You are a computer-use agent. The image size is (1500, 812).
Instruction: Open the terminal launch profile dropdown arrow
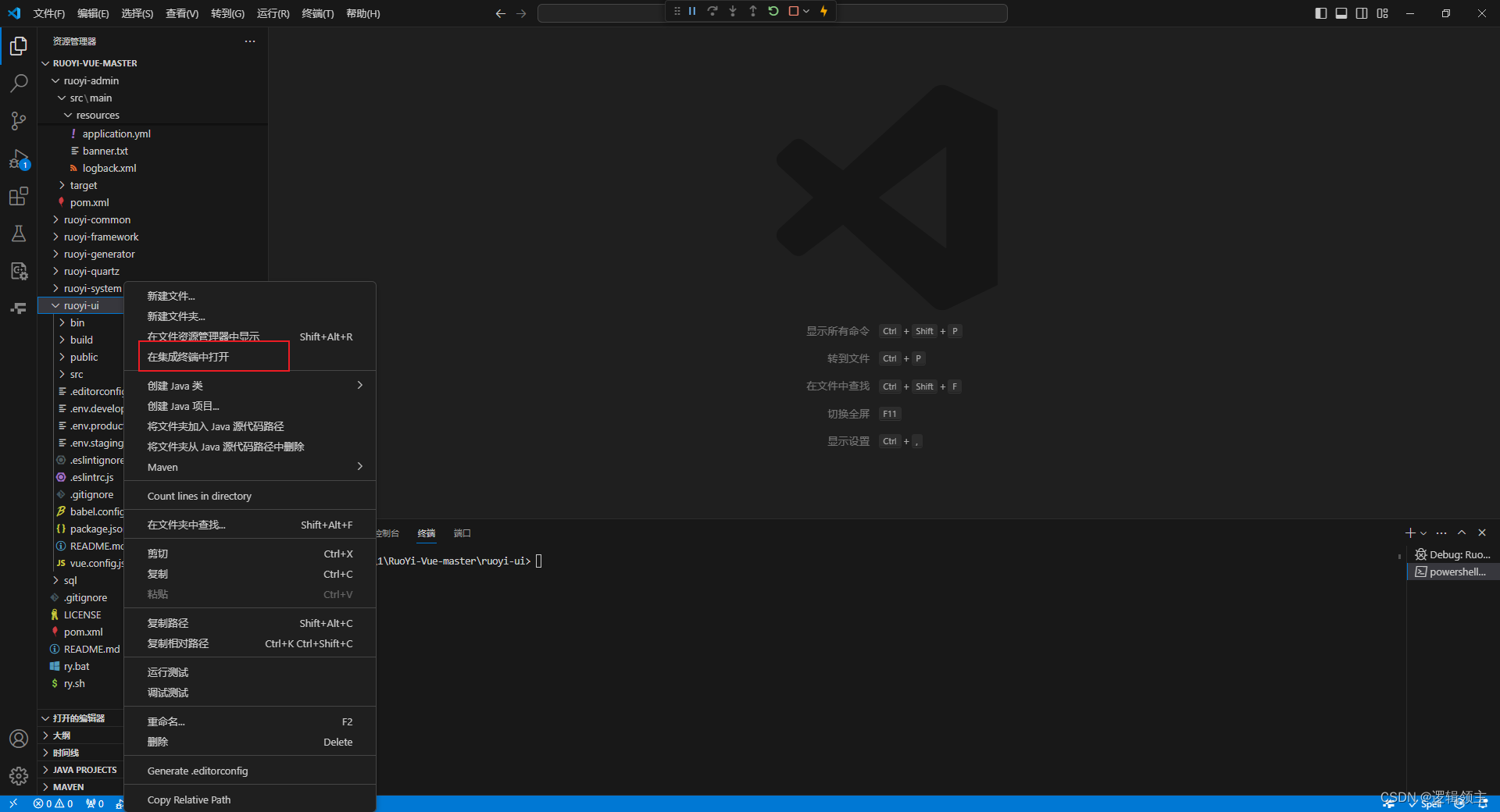click(1423, 533)
